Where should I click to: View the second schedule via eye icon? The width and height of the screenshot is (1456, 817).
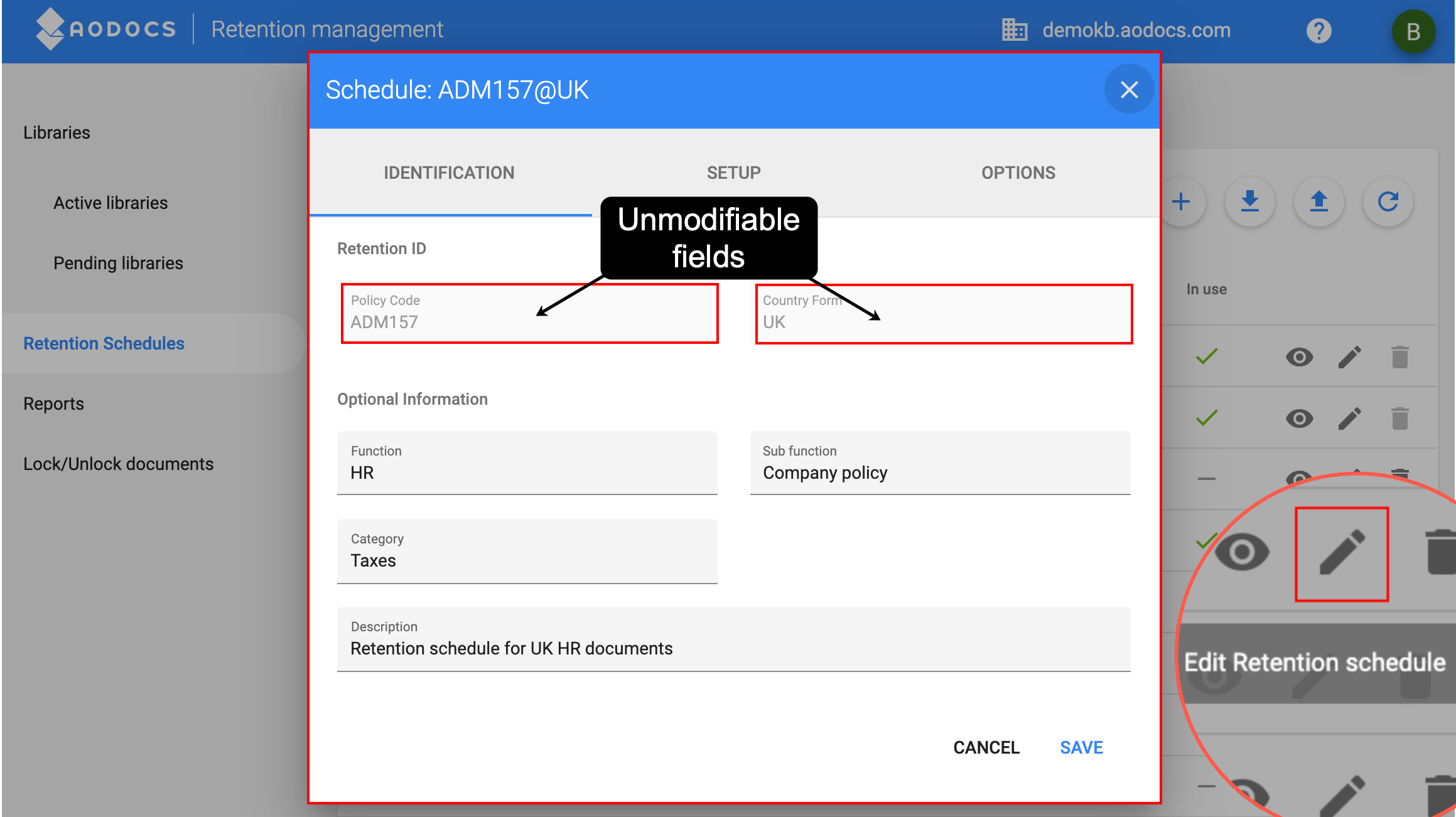point(1299,419)
